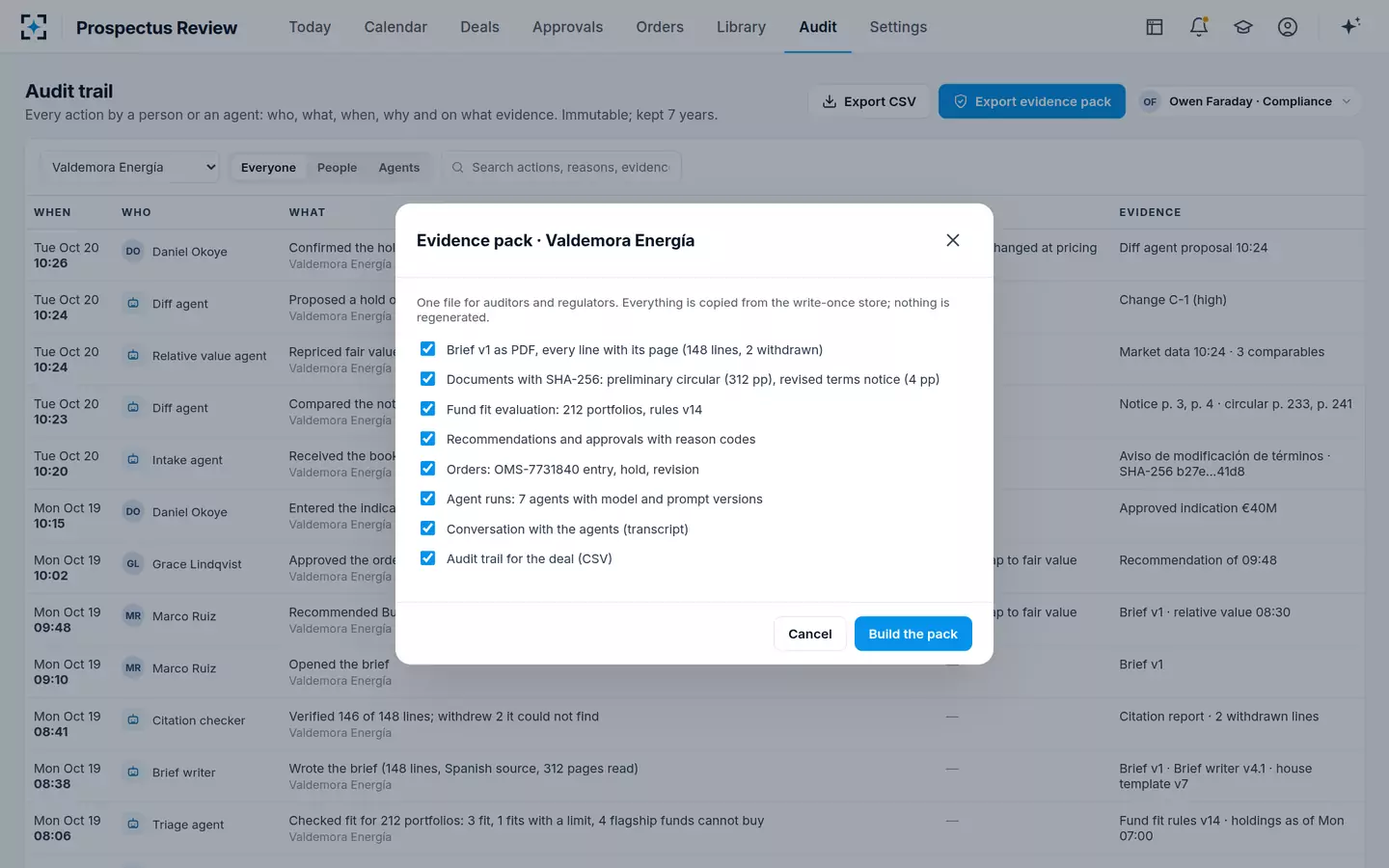Uncheck Brief v1 as PDF option

pos(427,349)
